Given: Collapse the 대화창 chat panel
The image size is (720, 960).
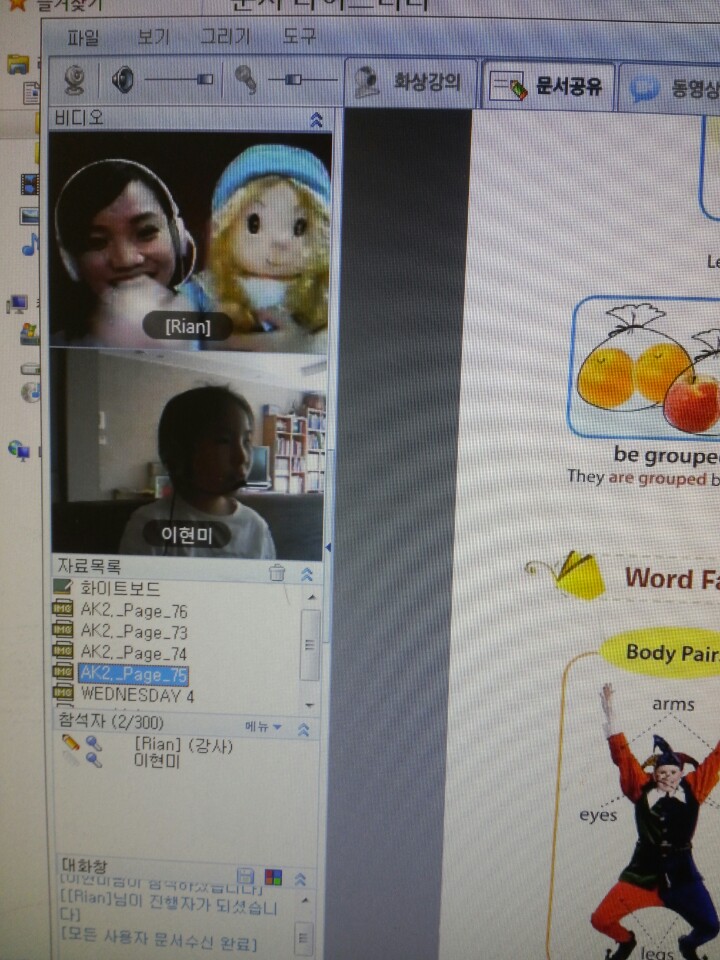Looking at the screenshot, I should click(x=299, y=878).
